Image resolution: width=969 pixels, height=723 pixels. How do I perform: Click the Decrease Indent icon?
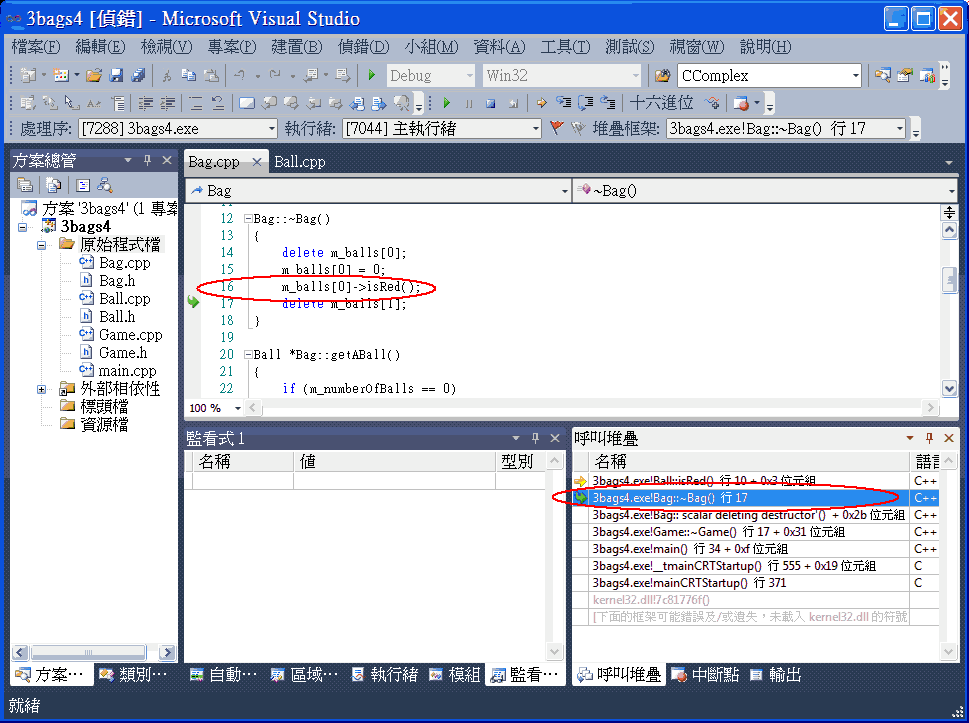pyautogui.click(x=146, y=103)
